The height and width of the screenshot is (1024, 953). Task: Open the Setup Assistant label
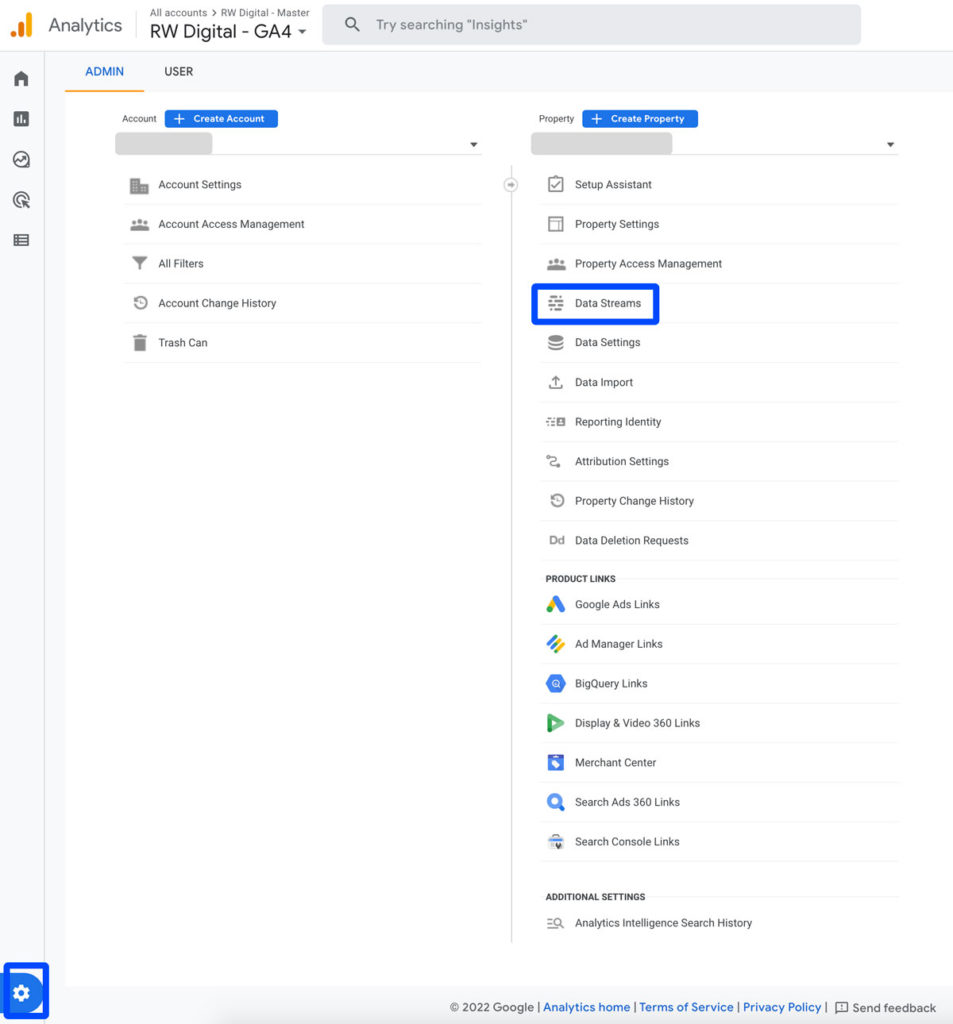[x=613, y=184]
